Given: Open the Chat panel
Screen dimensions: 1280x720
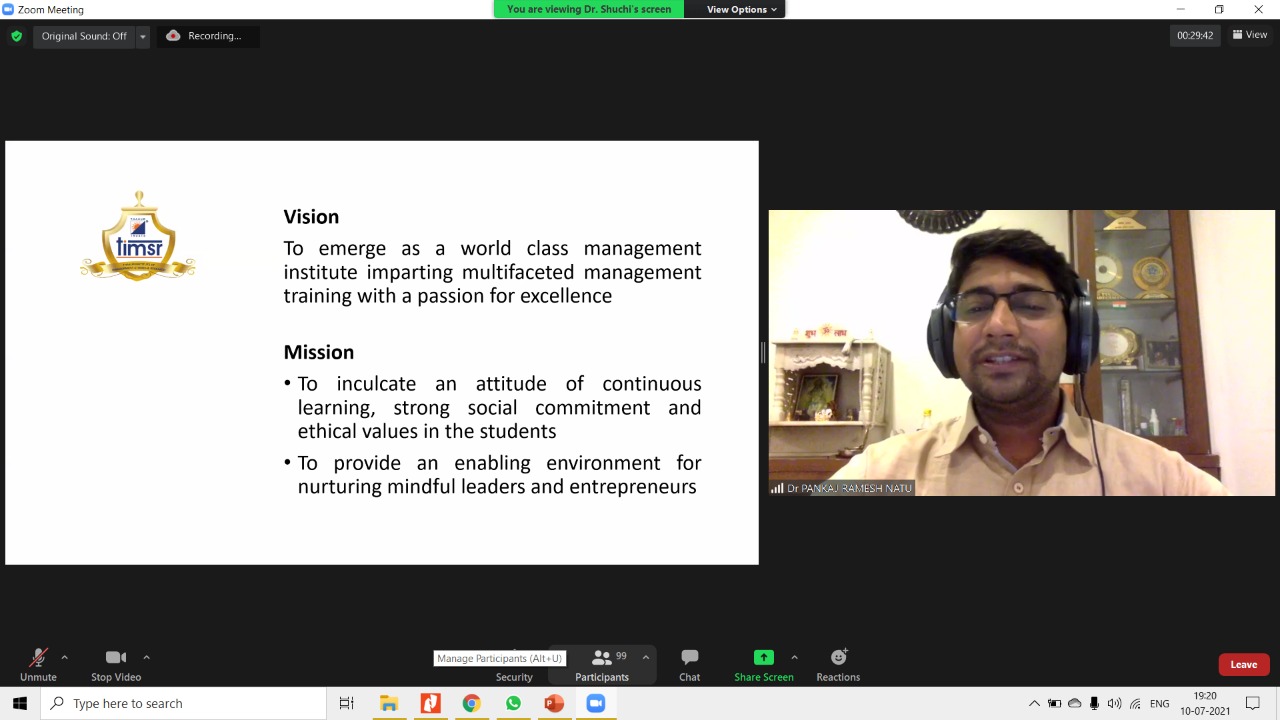Looking at the screenshot, I should [690, 665].
